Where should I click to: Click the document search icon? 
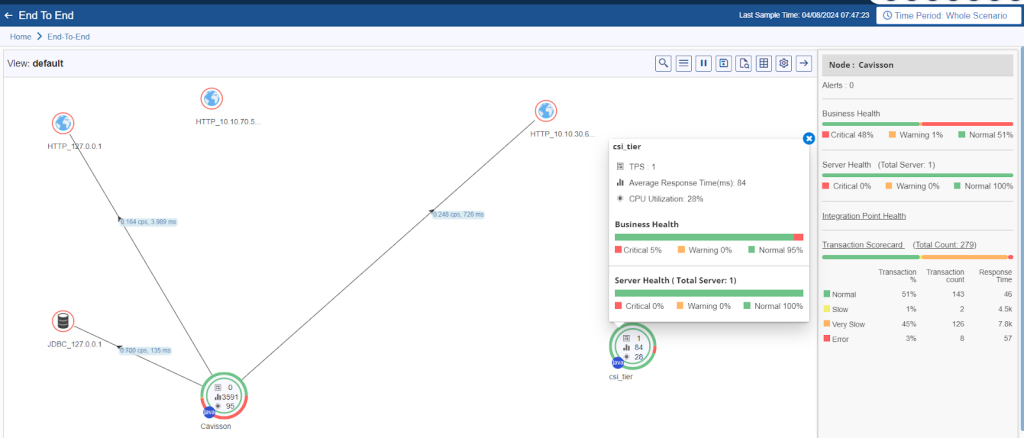point(743,63)
